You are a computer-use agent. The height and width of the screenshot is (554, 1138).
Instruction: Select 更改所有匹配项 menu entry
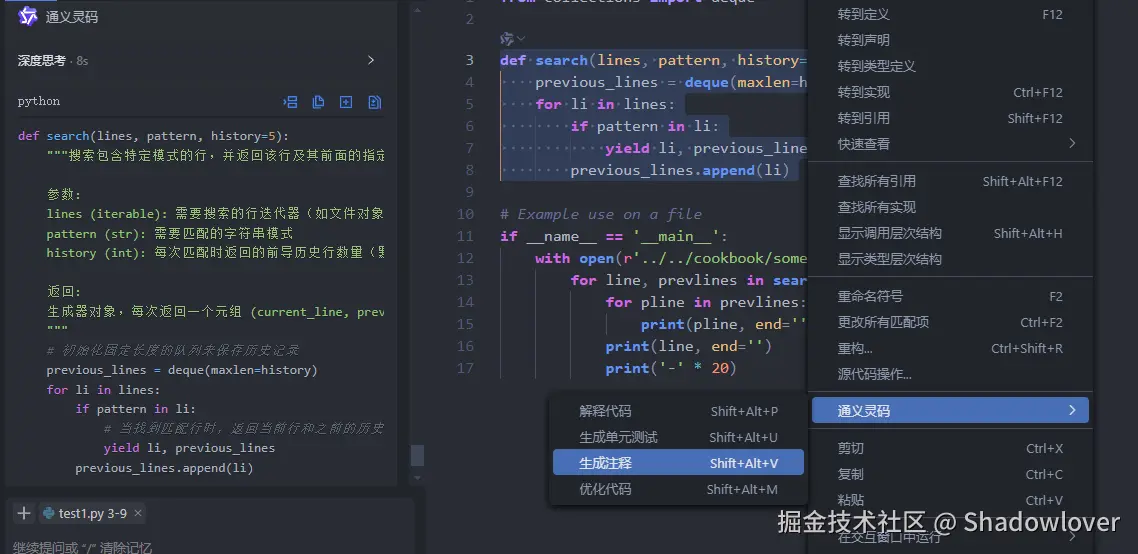(x=949, y=322)
